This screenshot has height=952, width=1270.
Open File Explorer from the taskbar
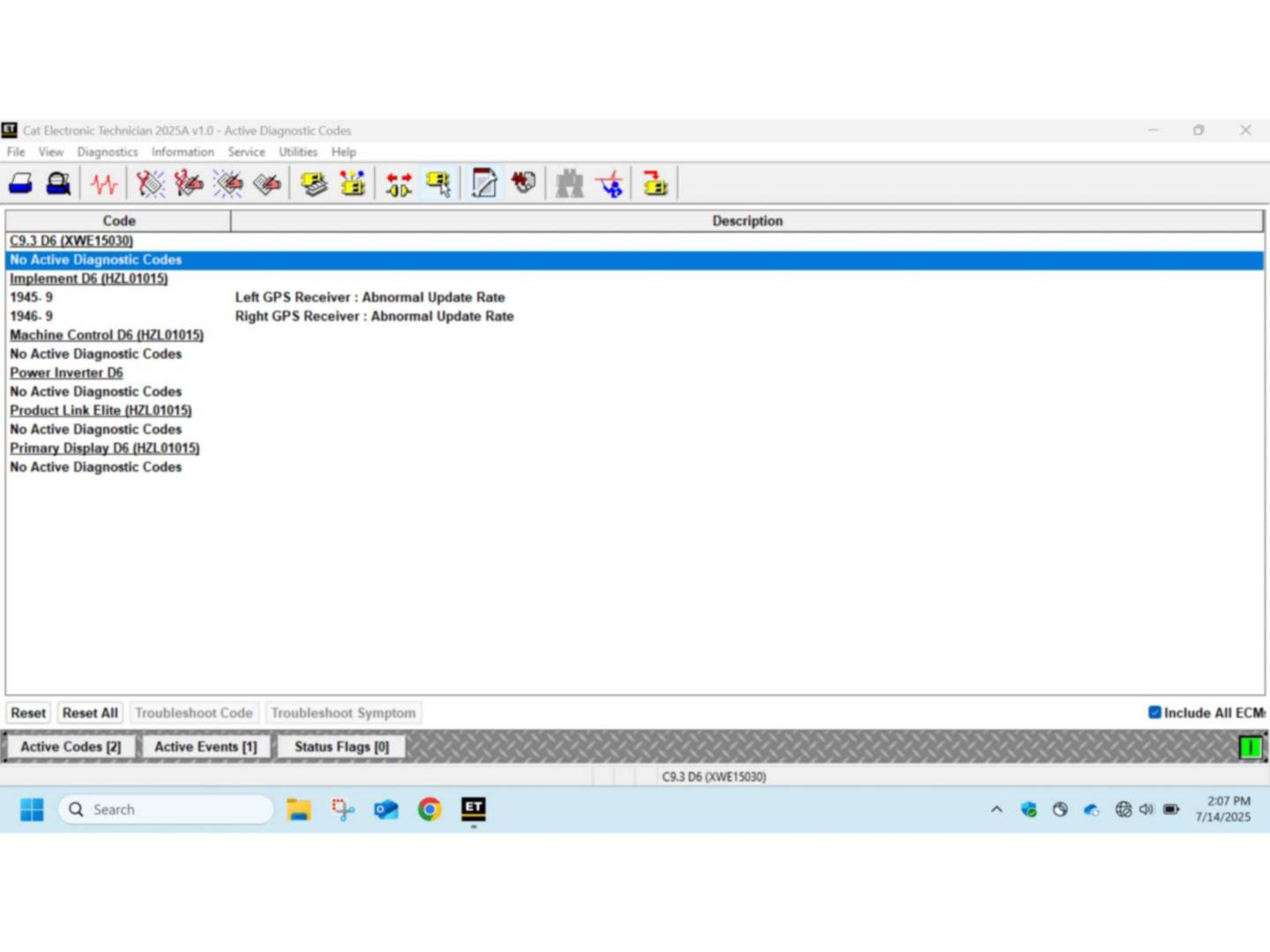(299, 809)
